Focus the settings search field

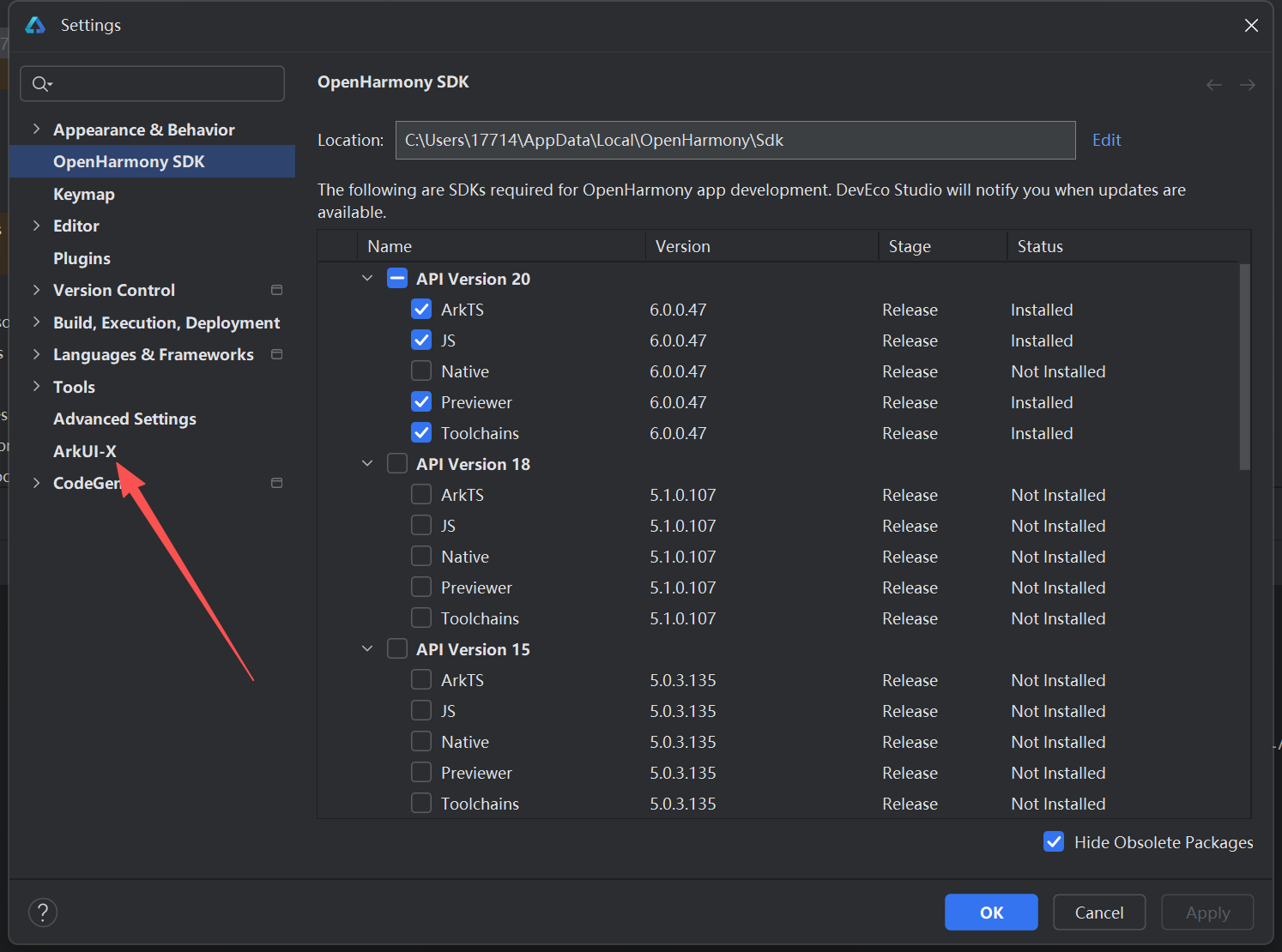click(x=152, y=83)
